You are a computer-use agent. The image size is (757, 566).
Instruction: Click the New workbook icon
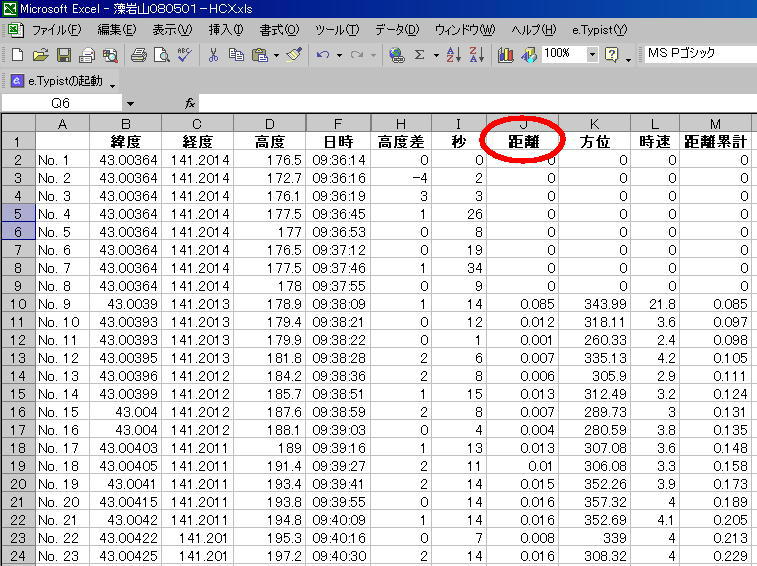click(17, 54)
